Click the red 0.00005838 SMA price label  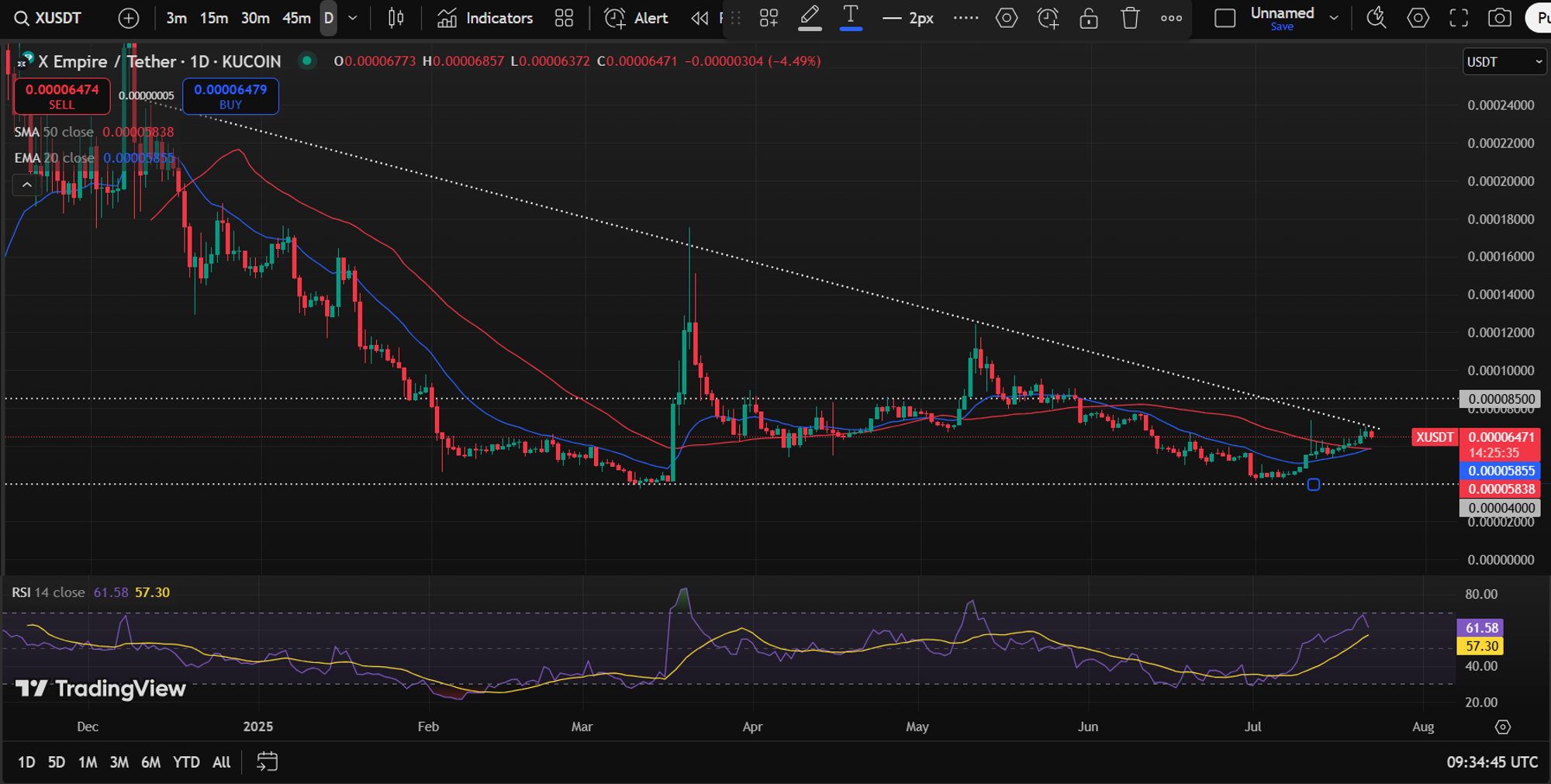pos(1501,489)
